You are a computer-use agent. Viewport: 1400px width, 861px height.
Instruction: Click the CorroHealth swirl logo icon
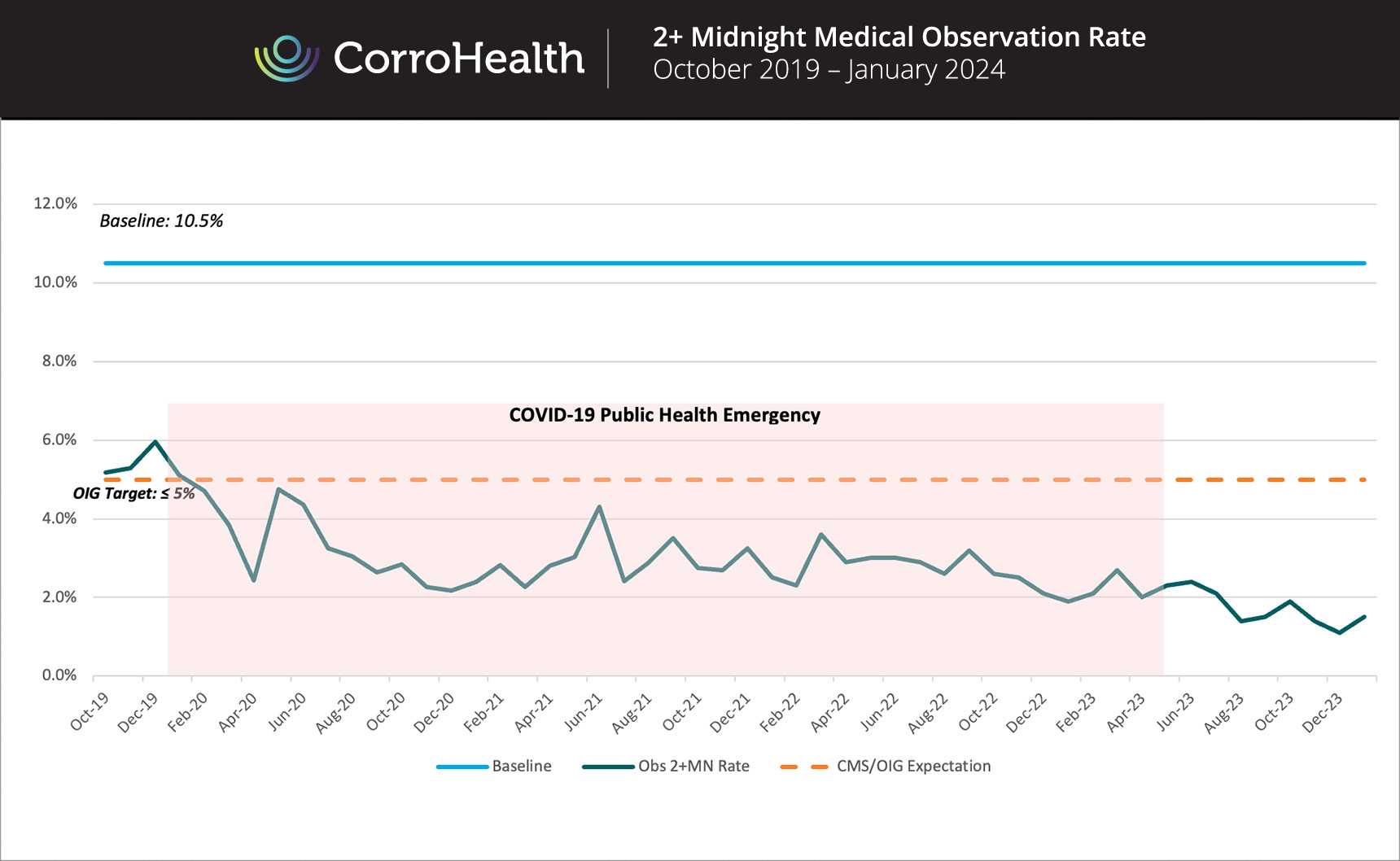pos(286,58)
